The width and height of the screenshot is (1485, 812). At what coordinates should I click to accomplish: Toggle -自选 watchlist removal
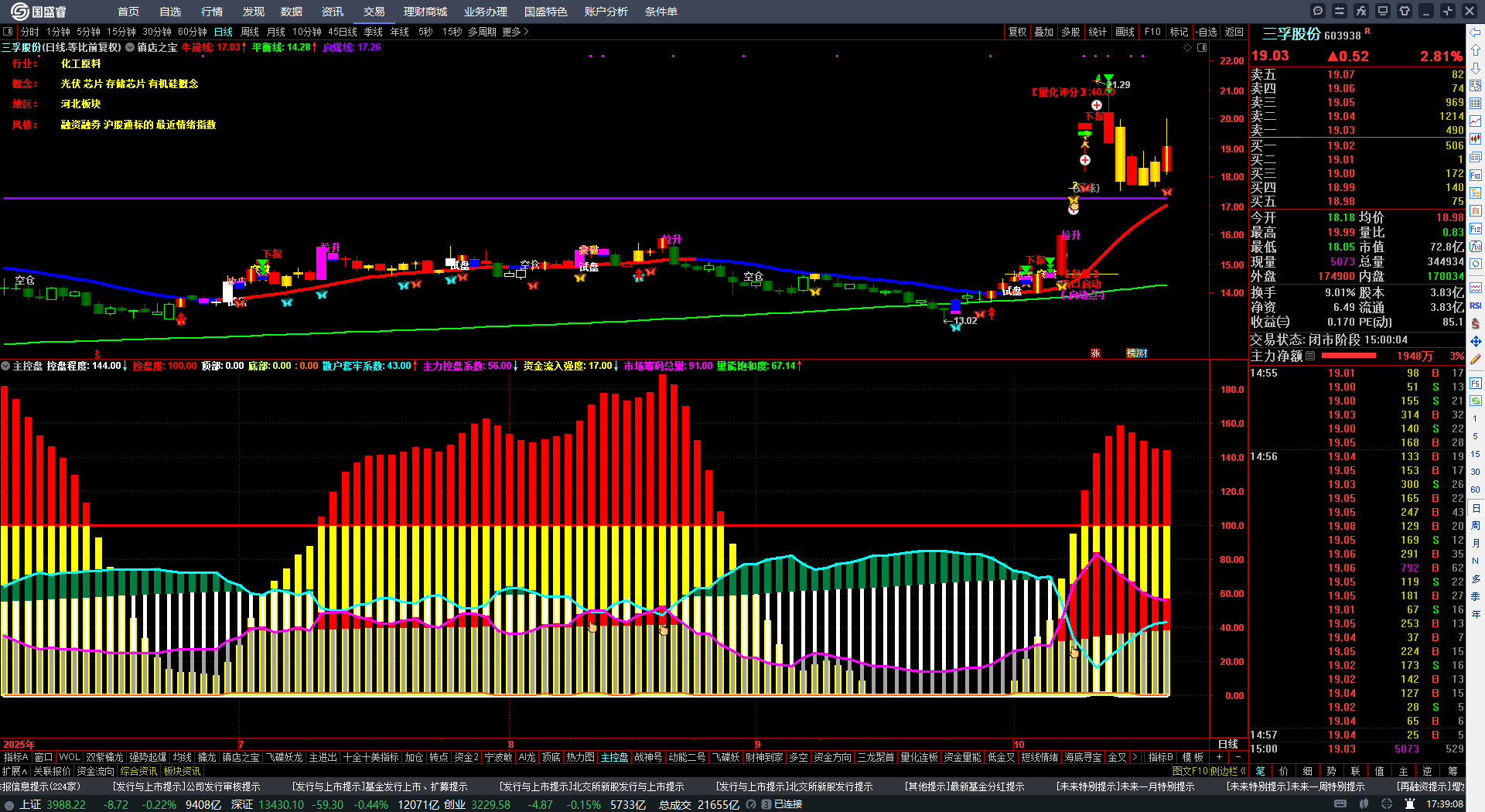click(x=1207, y=32)
